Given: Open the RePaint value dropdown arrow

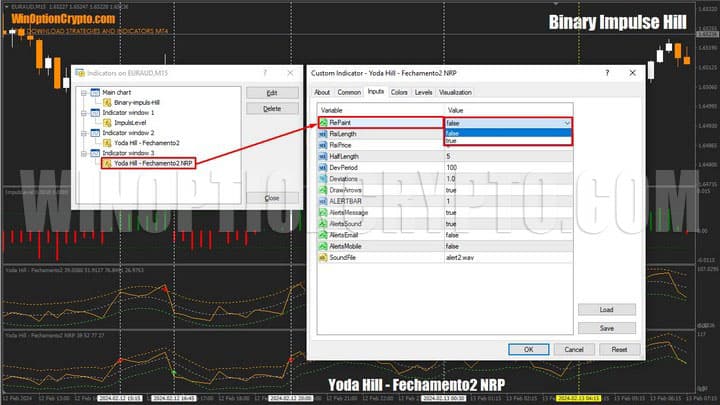Looking at the screenshot, I should [567, 123].
